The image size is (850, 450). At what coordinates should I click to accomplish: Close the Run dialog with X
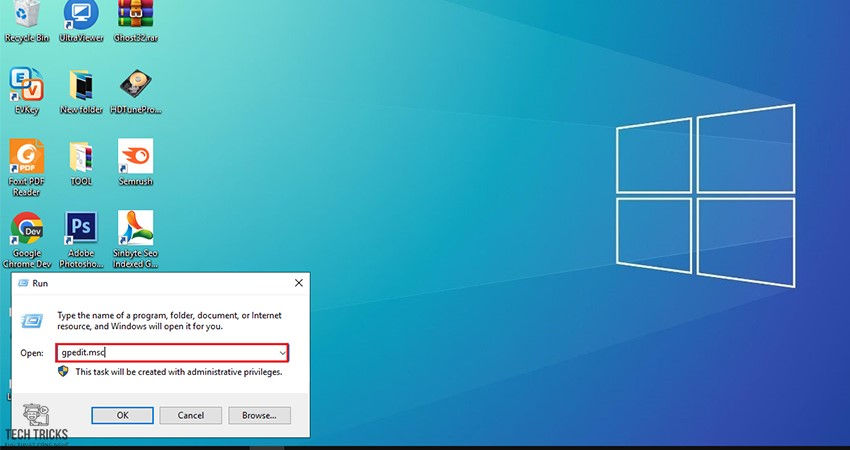tap(299, 283)
